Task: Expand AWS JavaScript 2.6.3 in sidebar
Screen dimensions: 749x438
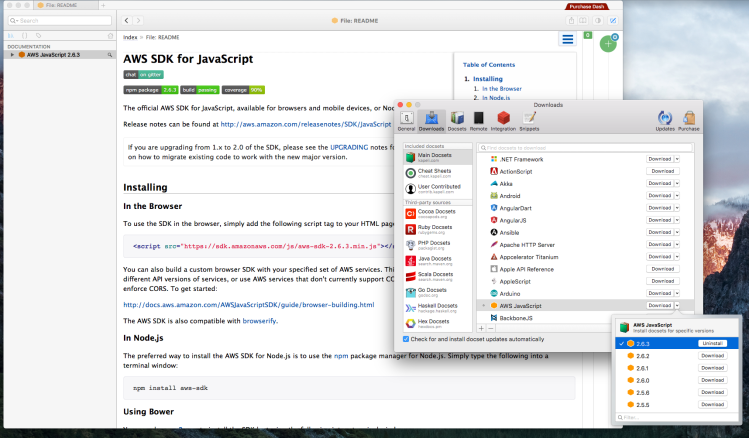Action: pos(12,55)
